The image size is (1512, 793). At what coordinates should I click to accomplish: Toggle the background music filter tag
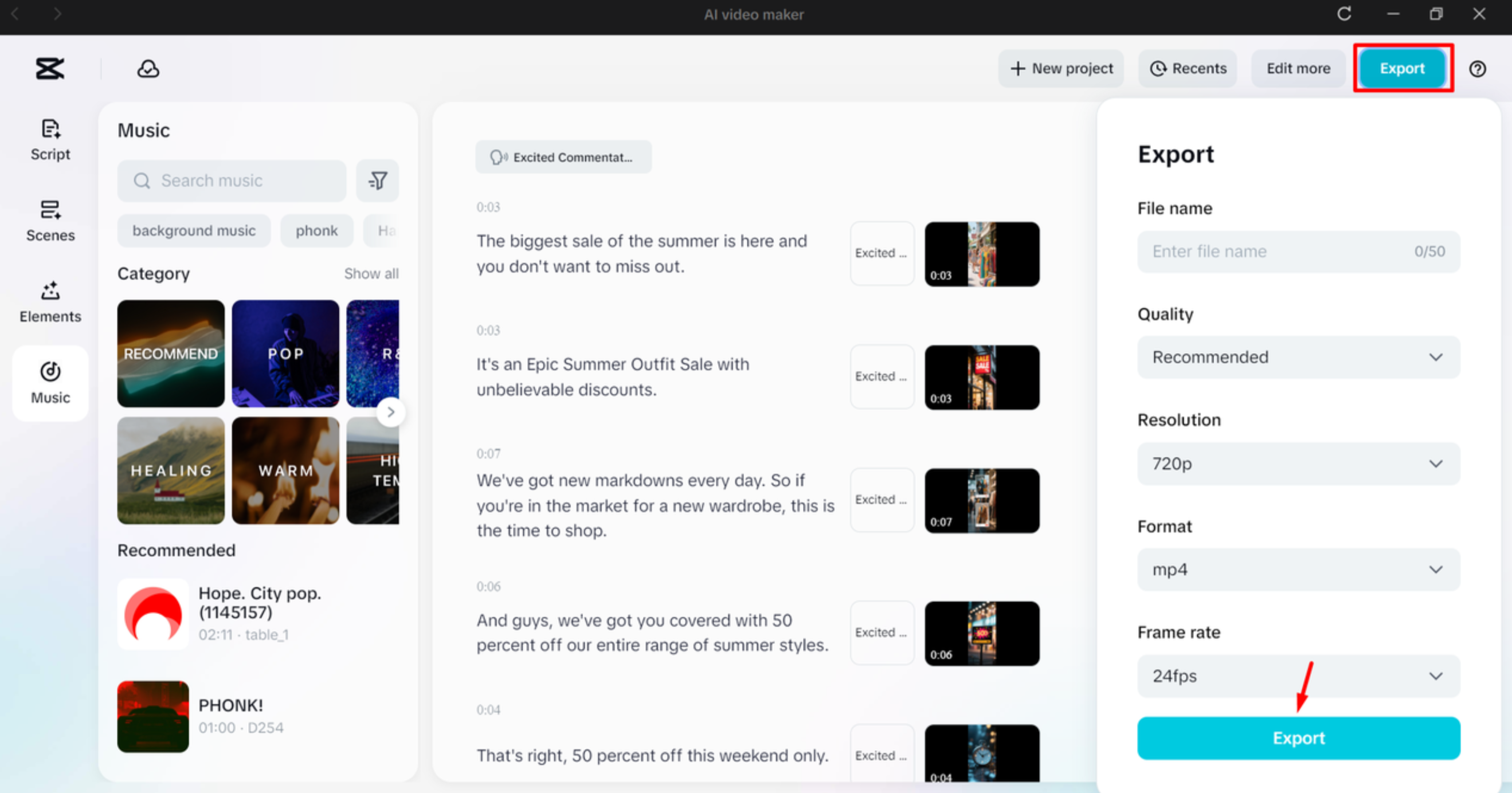coord(194,230)
